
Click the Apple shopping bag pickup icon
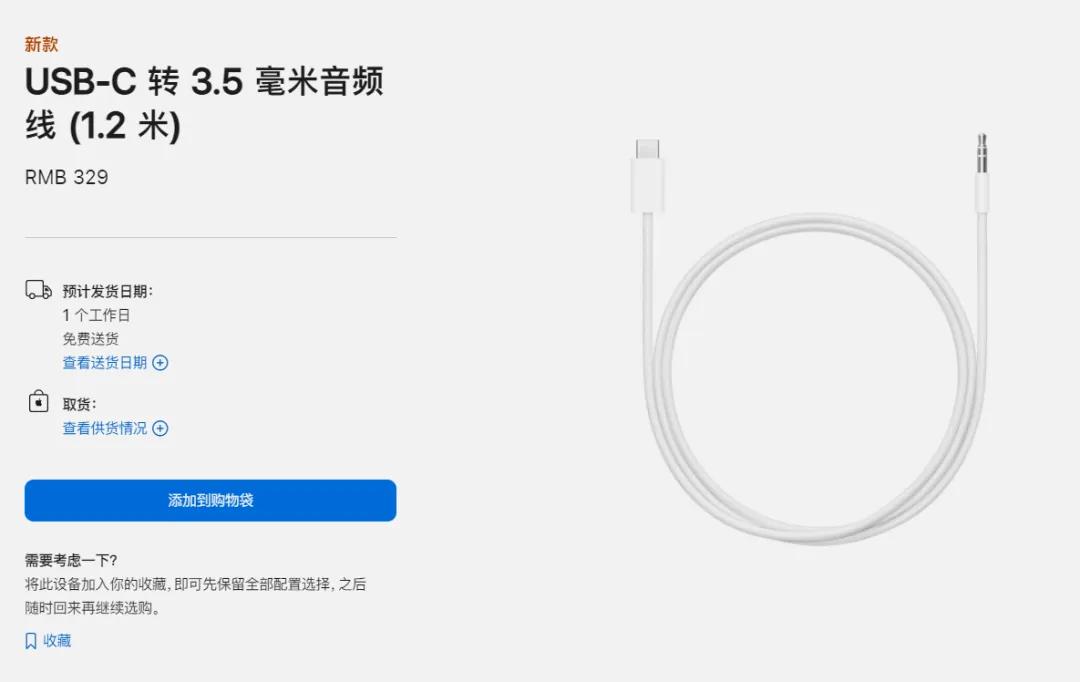pyautogui.click(x=39, y=401)
